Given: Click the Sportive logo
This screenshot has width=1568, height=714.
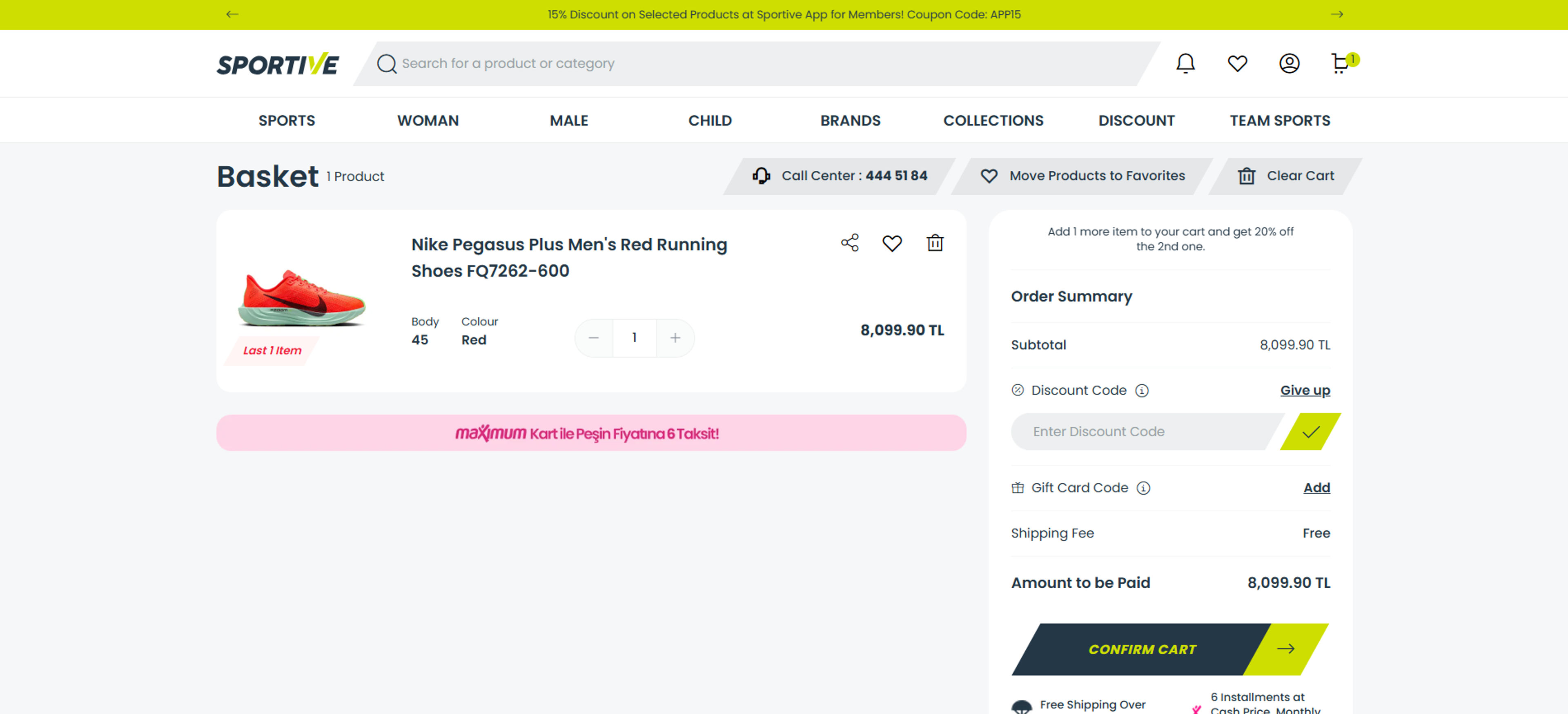Looking at the screenshot, I should pos(278,64).
